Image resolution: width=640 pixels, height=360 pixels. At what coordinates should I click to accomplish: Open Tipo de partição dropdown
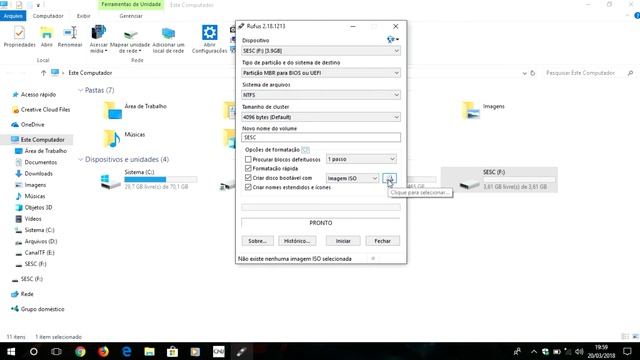tap(321, 73)
